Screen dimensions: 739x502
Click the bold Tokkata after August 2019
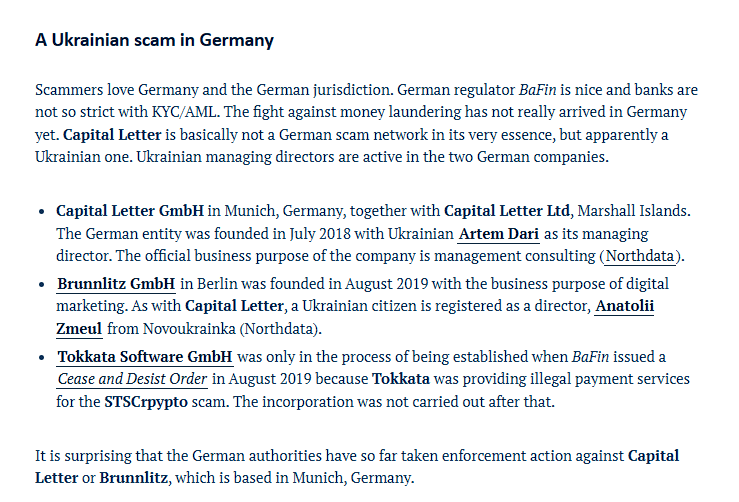(401, 379)
